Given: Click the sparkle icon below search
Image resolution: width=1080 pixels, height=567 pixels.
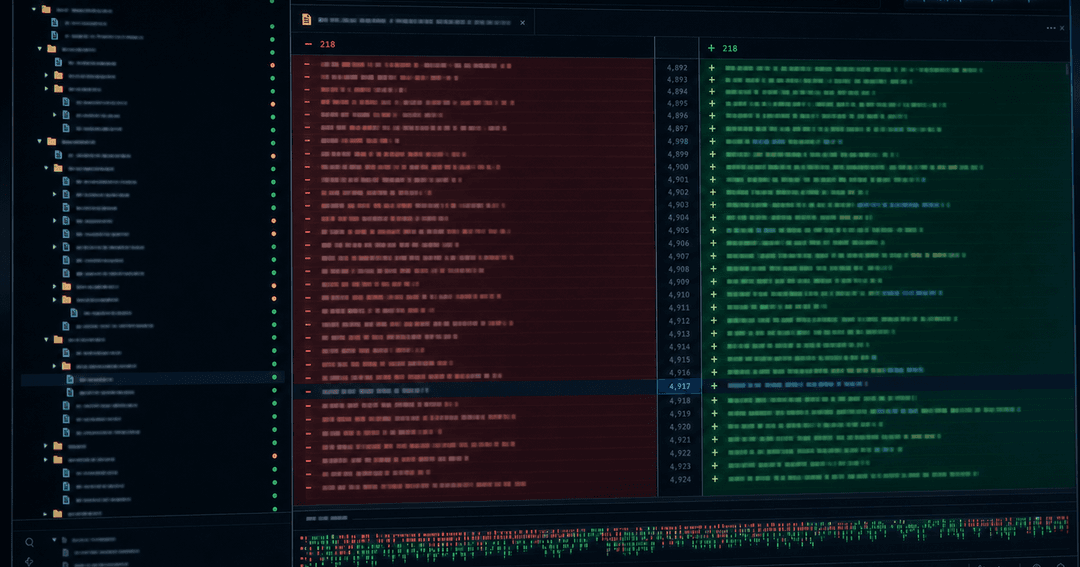Looking at the screenshot, I should 29,561.
